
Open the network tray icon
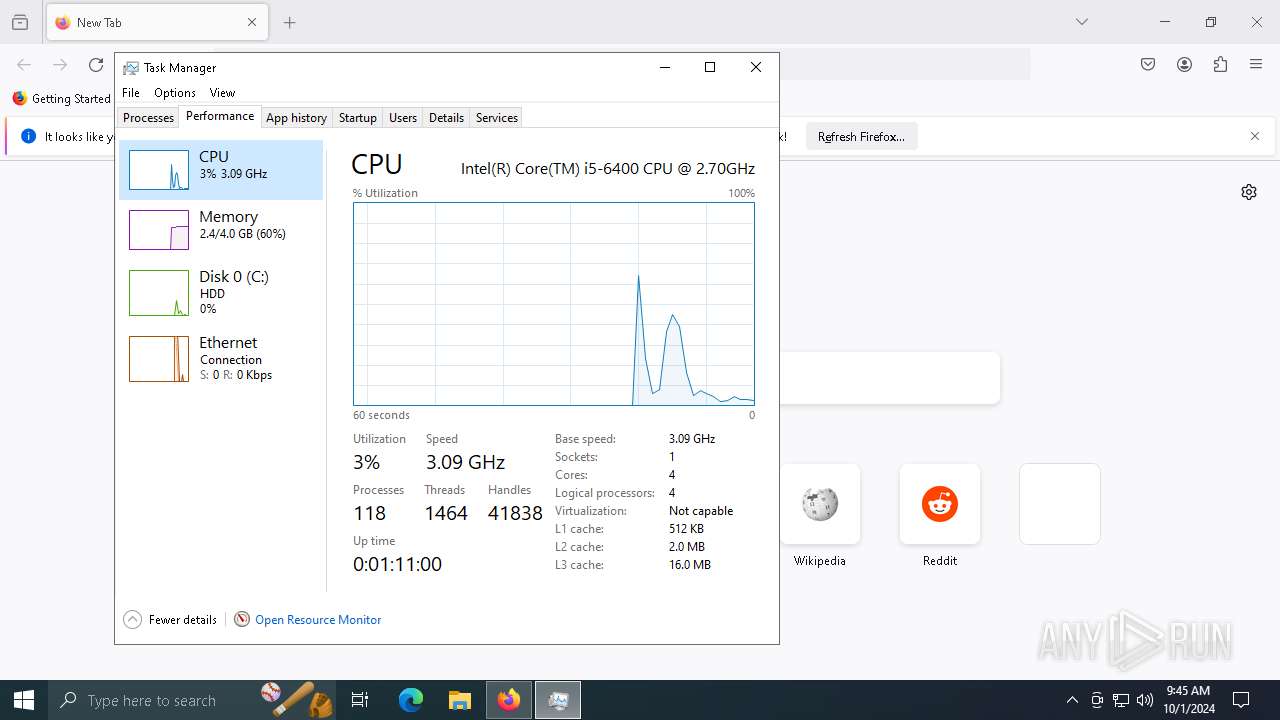click(x=1121, y=700)
